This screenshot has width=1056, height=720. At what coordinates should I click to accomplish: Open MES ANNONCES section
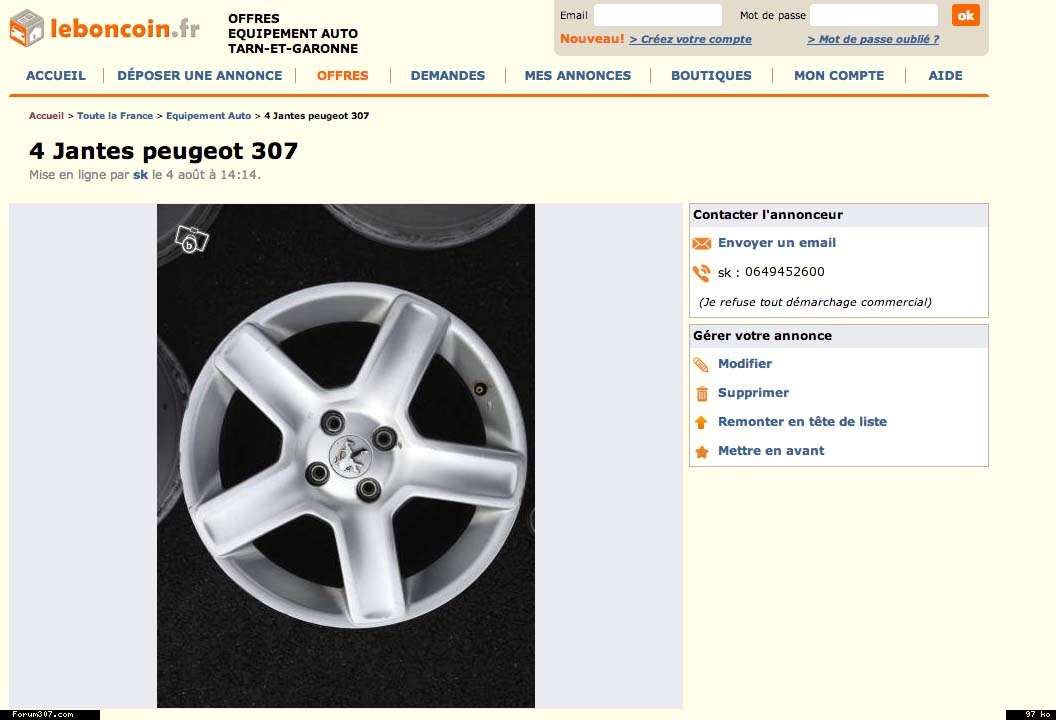[x=577, y=75]
